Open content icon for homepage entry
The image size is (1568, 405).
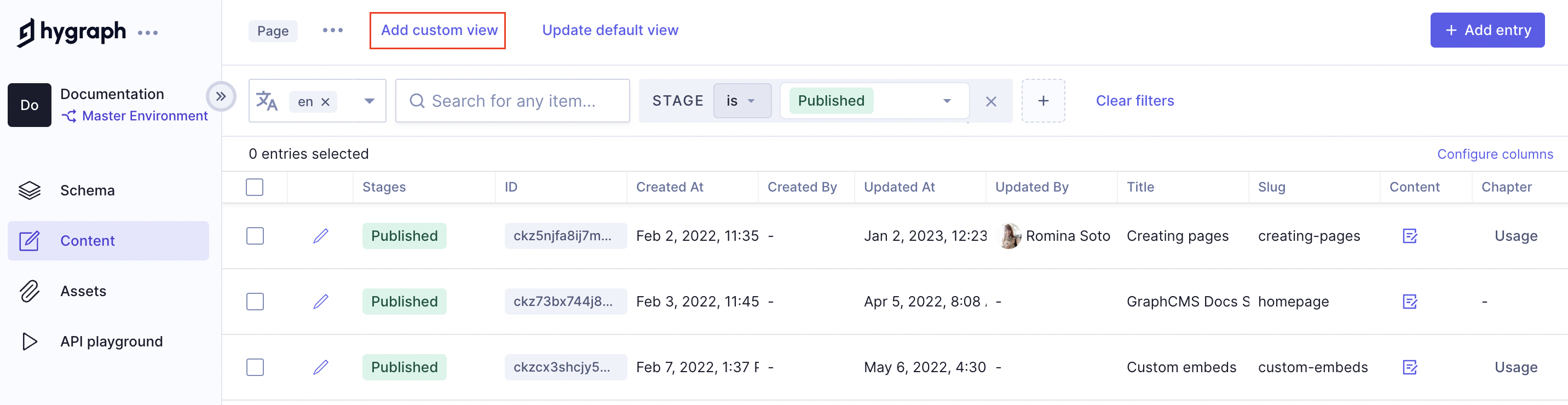[1410, 302]
